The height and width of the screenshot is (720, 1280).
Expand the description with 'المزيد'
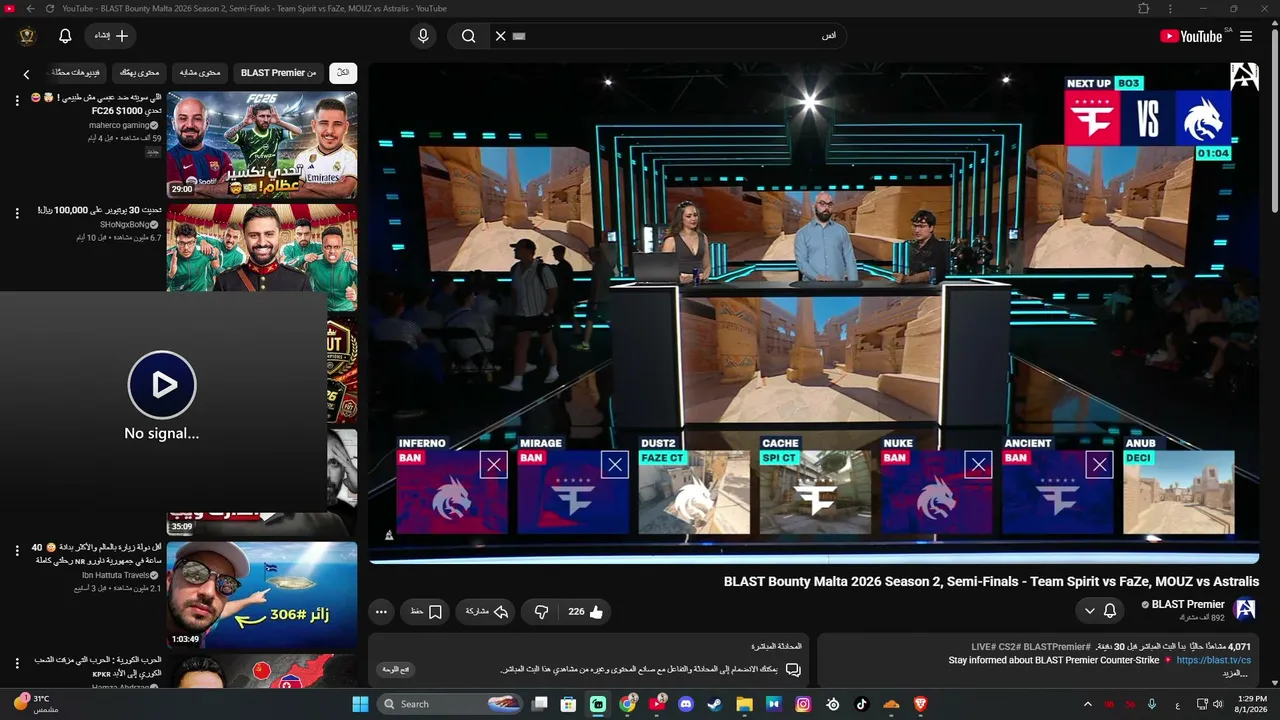click(x=1236, y=674)
